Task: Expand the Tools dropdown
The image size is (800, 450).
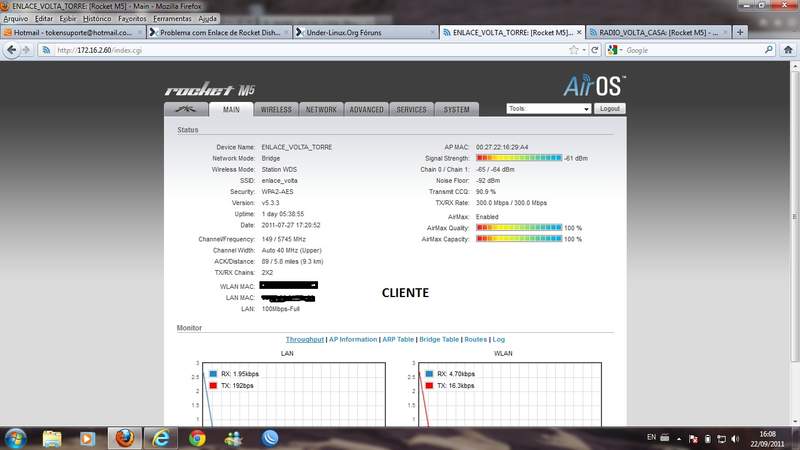Action: (548, 109)
